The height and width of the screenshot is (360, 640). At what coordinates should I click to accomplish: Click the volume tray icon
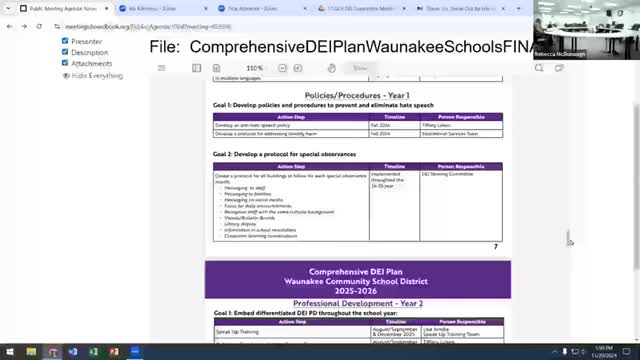[583, 351]
